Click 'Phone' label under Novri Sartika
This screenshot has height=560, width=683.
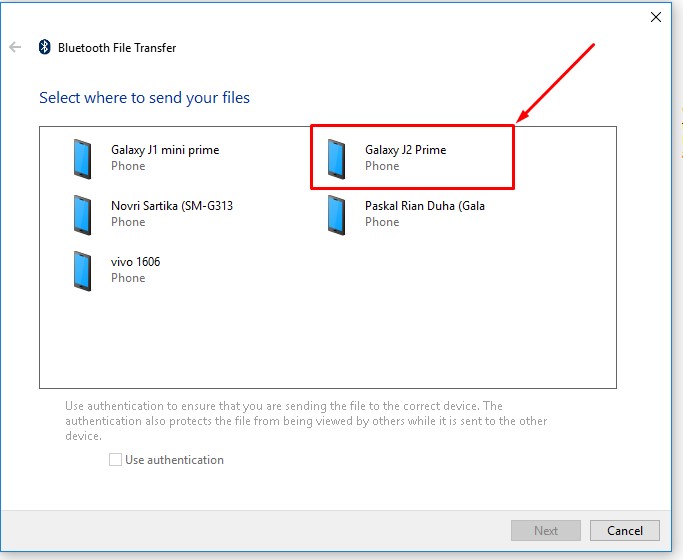point(128,222)
